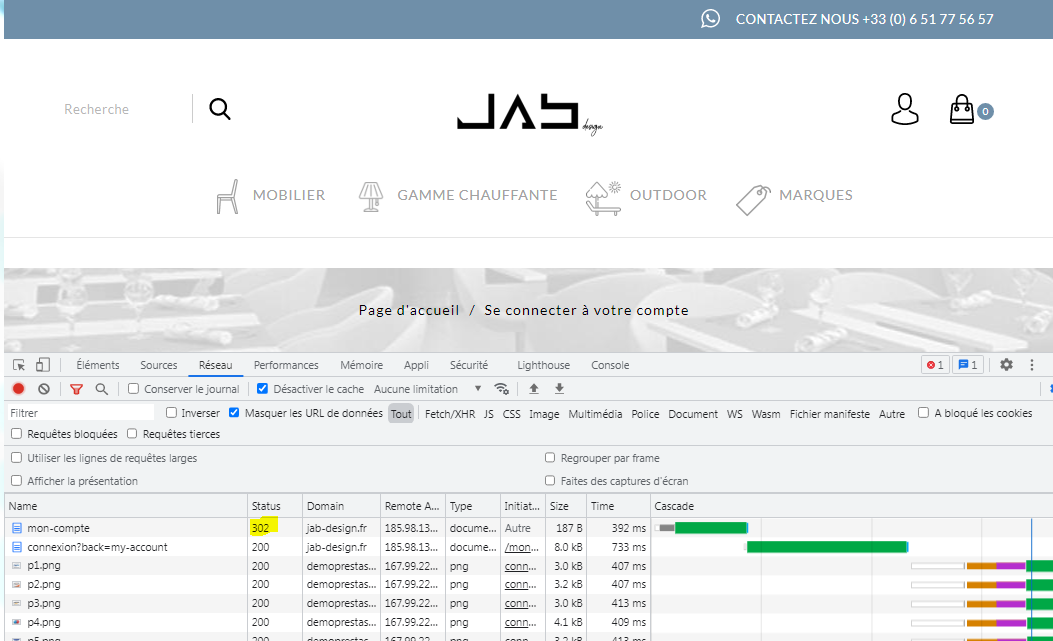Image resolution: width=1053 pixels, height=641 pixels.
Task: Click the search magnifier icon
Action: [x=220, y=109]
